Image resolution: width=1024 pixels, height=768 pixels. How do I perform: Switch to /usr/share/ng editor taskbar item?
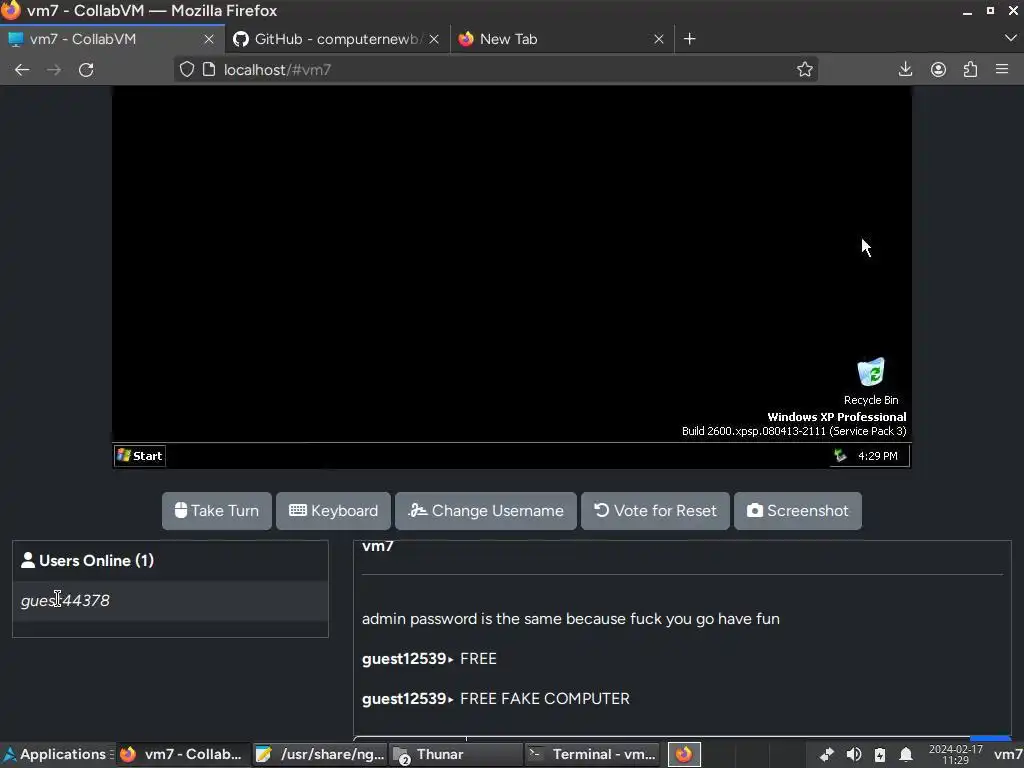[x=320, y=754]
